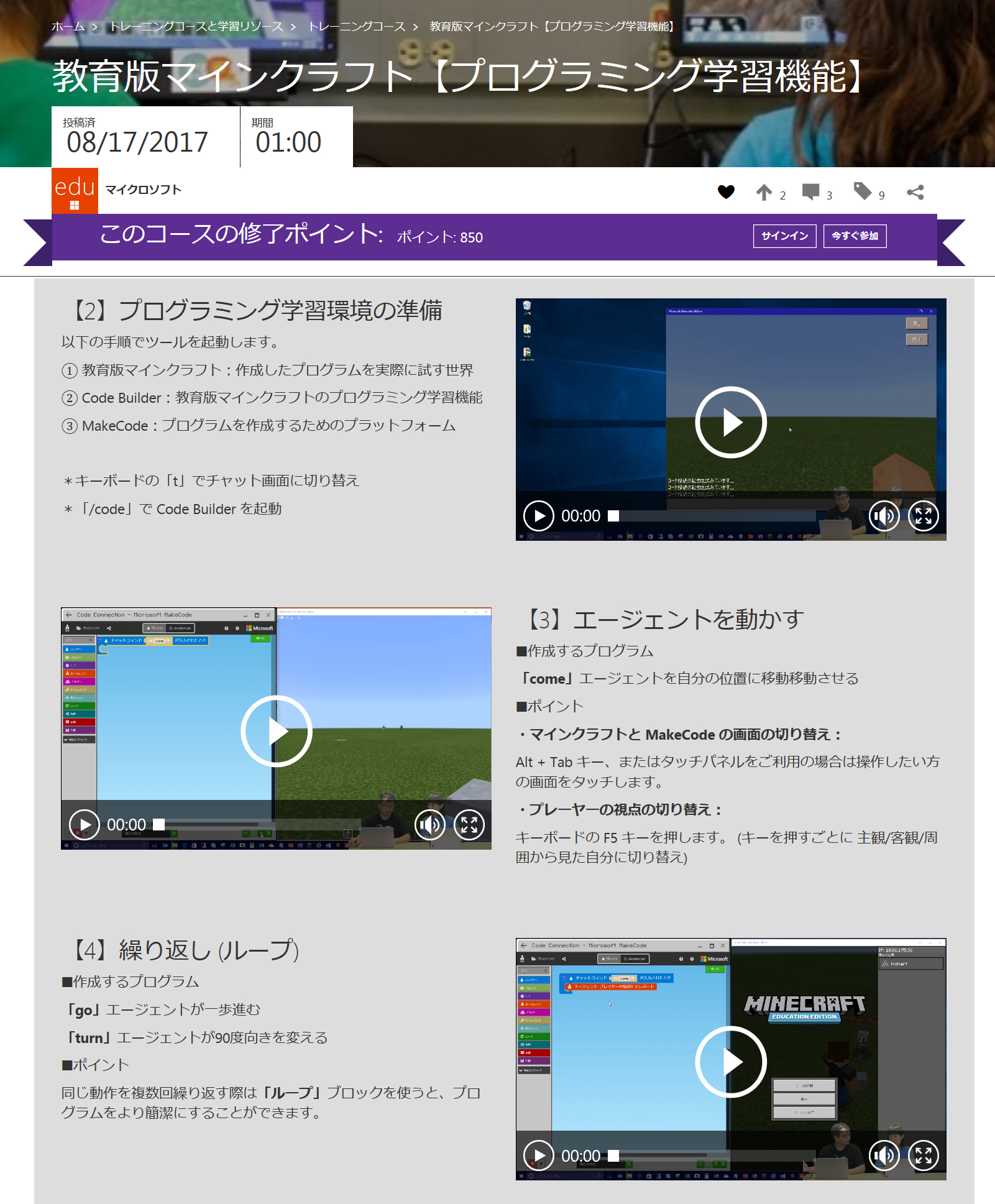Click current page breadcrumb 教育版マインクラフト
The width and height of the screenshot is (995, 1204).
pyautogui.click(x=553, y=27)
